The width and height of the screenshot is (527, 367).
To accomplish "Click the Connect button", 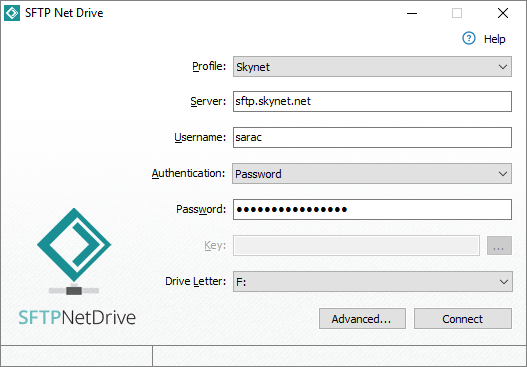I will [x=463, y=319].
